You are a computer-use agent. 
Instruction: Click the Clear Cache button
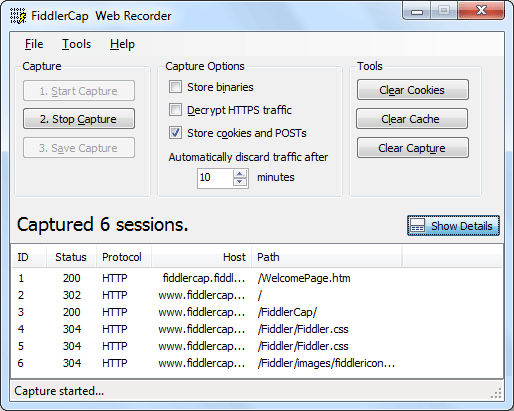click(412, 119)
